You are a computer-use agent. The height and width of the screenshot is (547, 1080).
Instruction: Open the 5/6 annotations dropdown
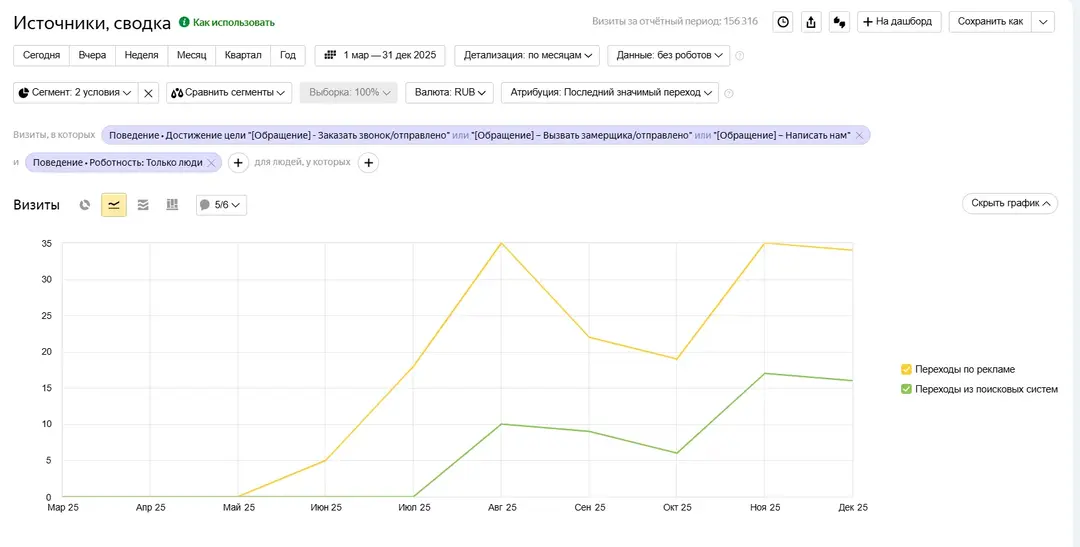(x=221, y=205)
